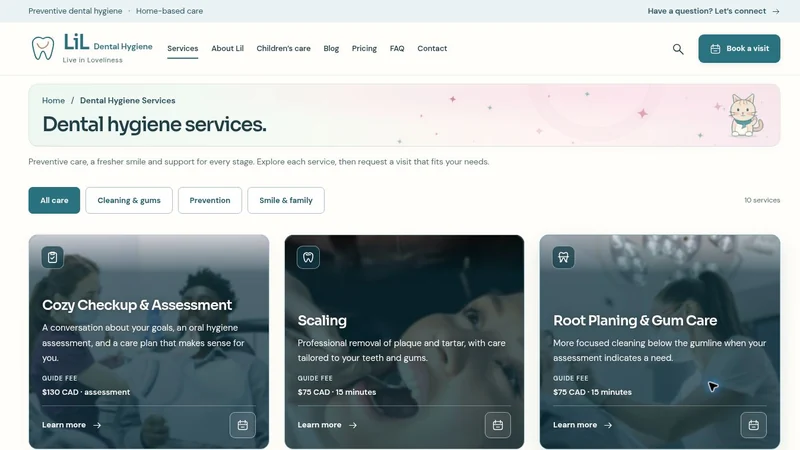800x450 pixels.
Task: Filter by Cleaning & gums
Action: (129, 201)
